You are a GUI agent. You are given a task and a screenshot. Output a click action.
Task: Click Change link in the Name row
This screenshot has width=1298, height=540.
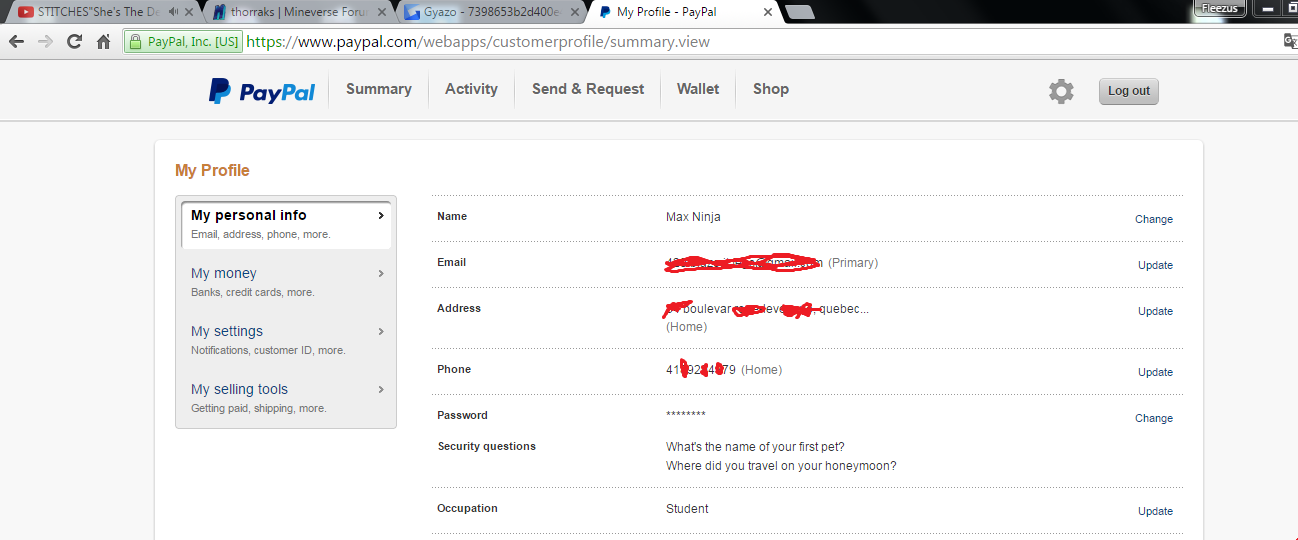point(1154,219)
